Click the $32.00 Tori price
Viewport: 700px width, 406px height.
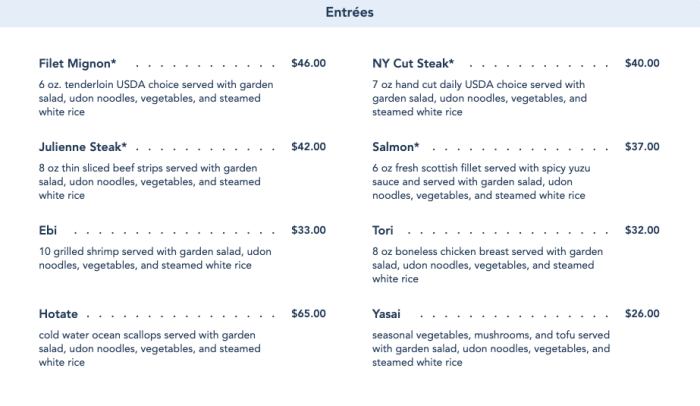(642, 230)
